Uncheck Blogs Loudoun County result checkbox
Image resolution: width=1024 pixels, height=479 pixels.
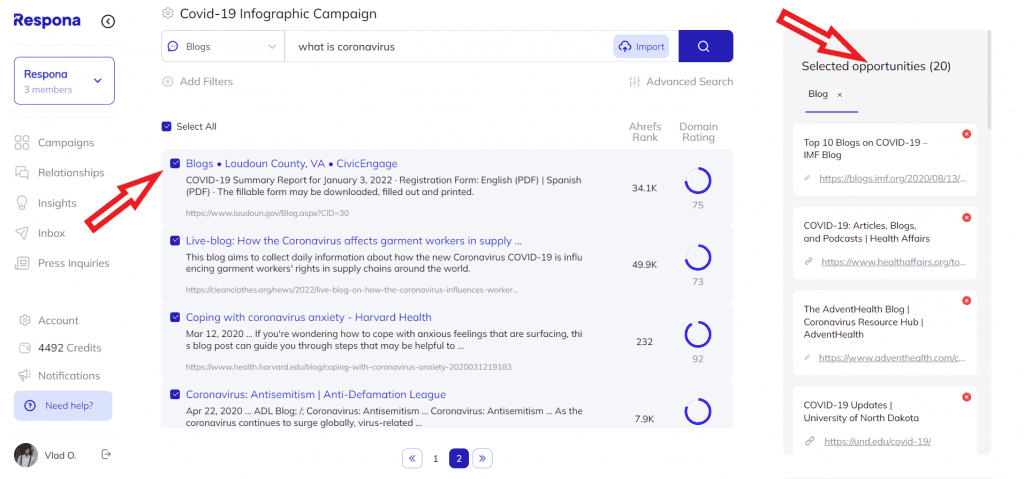click(x=175, y=163)
